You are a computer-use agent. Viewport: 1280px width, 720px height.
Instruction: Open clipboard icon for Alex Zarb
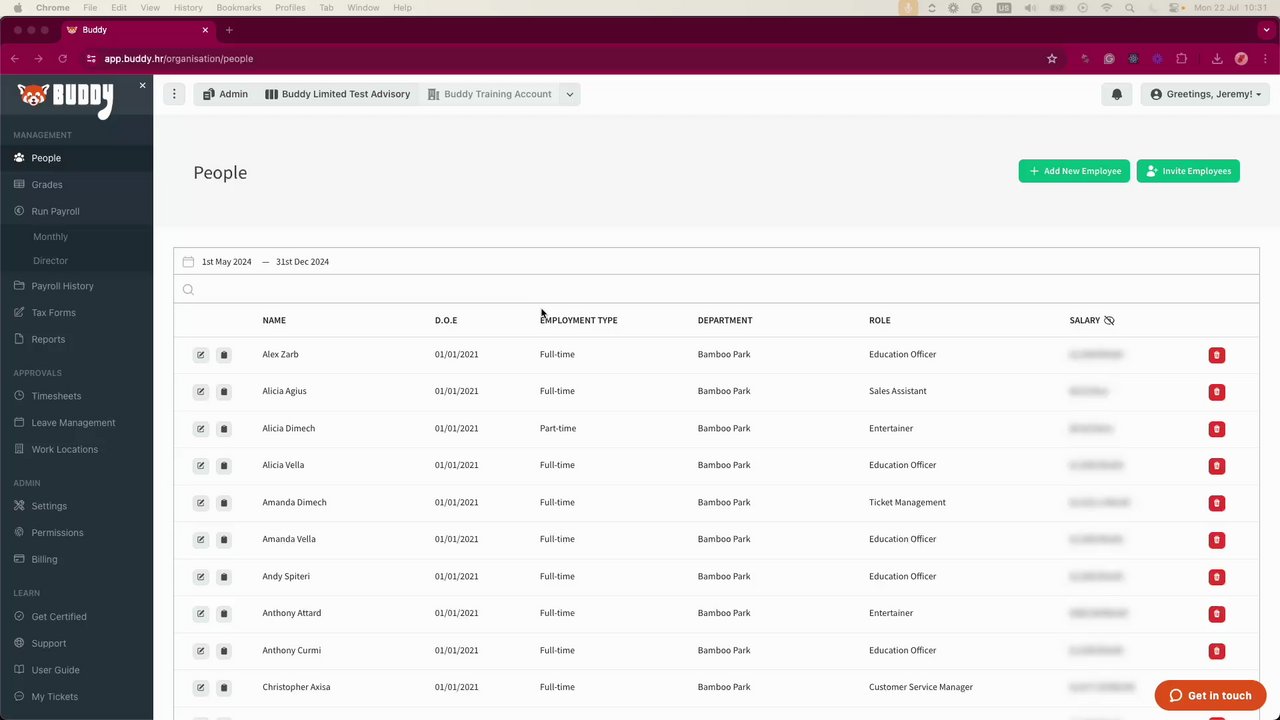click(224, 355)
